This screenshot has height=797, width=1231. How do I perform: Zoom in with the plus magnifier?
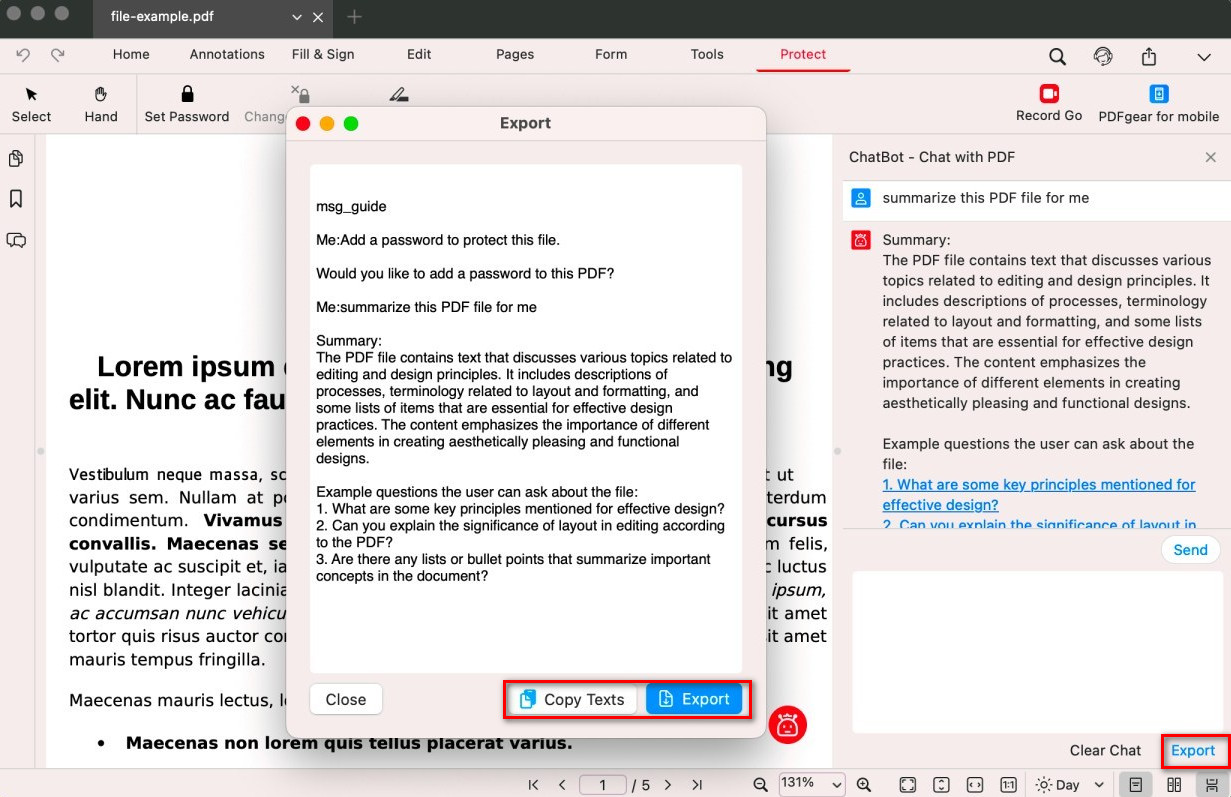[x=864, y=785]
